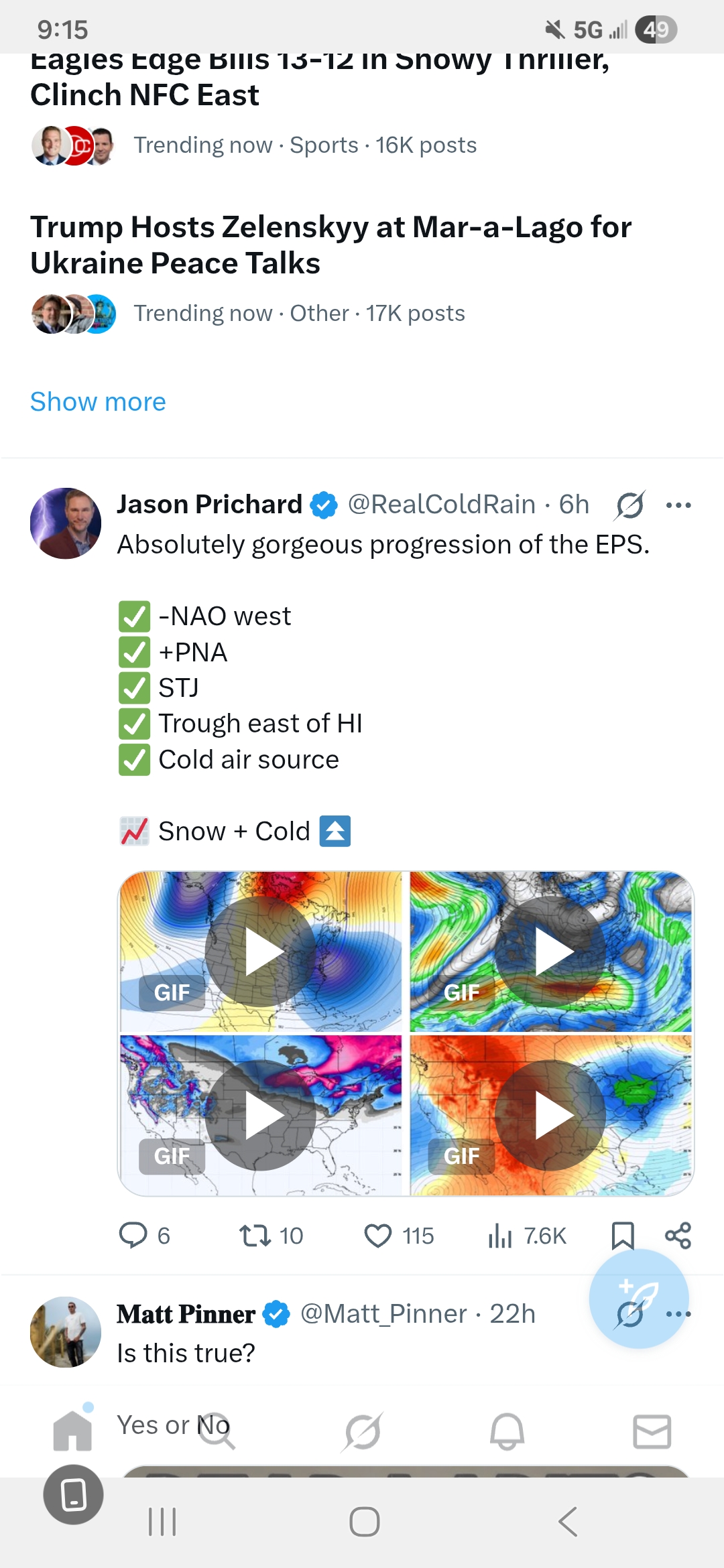Play the top-left weather map GIF
This screenshot has width=724, height=1568.
261,952
